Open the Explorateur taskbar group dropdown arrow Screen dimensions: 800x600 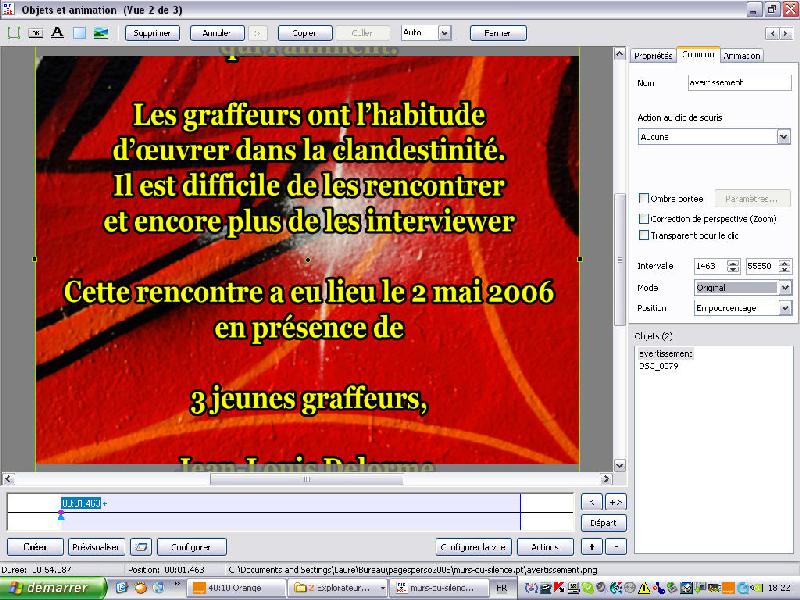[383, 588]
